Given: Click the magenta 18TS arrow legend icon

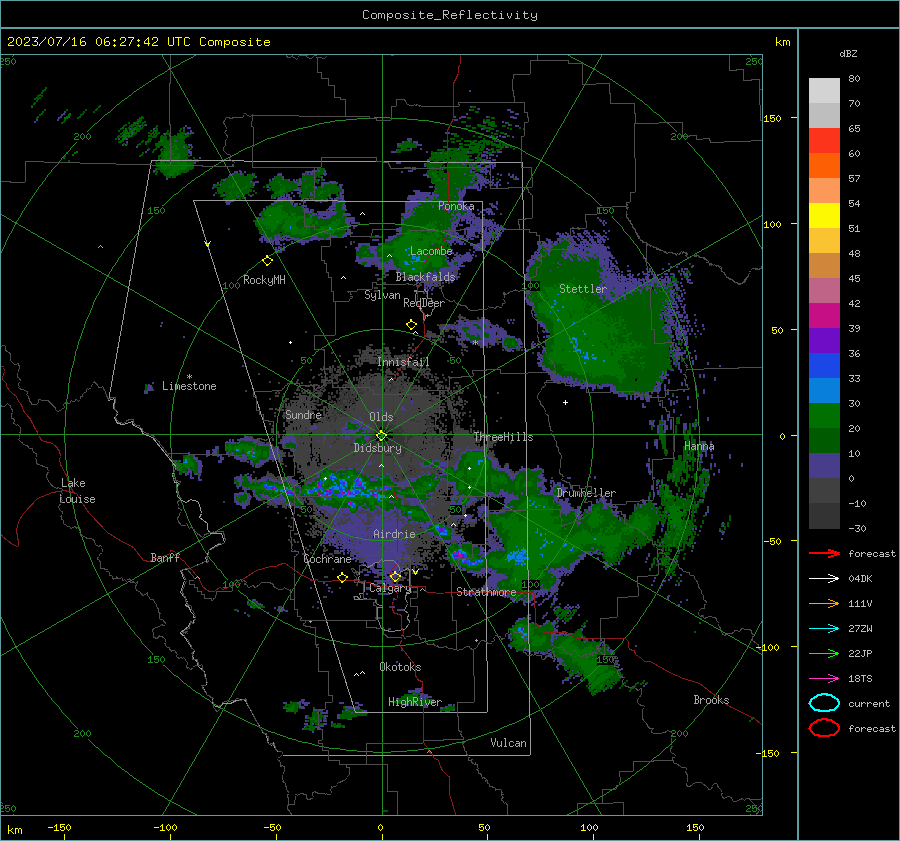Looking at the screenshot, I should pyautogui.click(x=824, y=679).
